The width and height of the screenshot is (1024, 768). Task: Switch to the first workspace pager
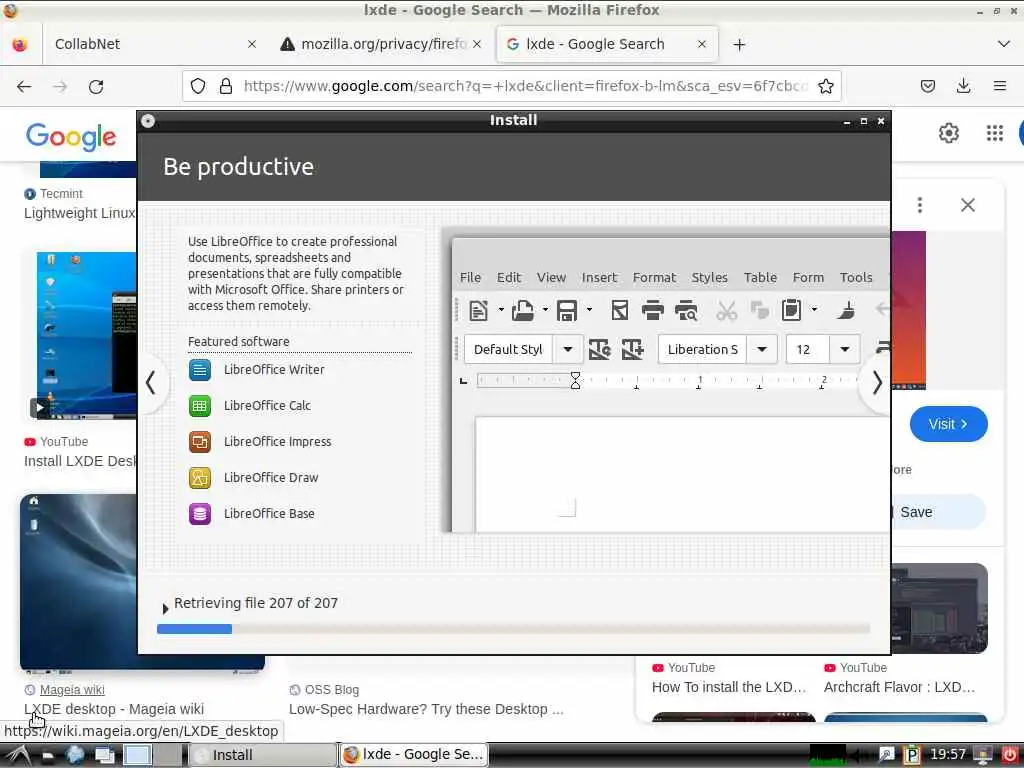point(137,755)
